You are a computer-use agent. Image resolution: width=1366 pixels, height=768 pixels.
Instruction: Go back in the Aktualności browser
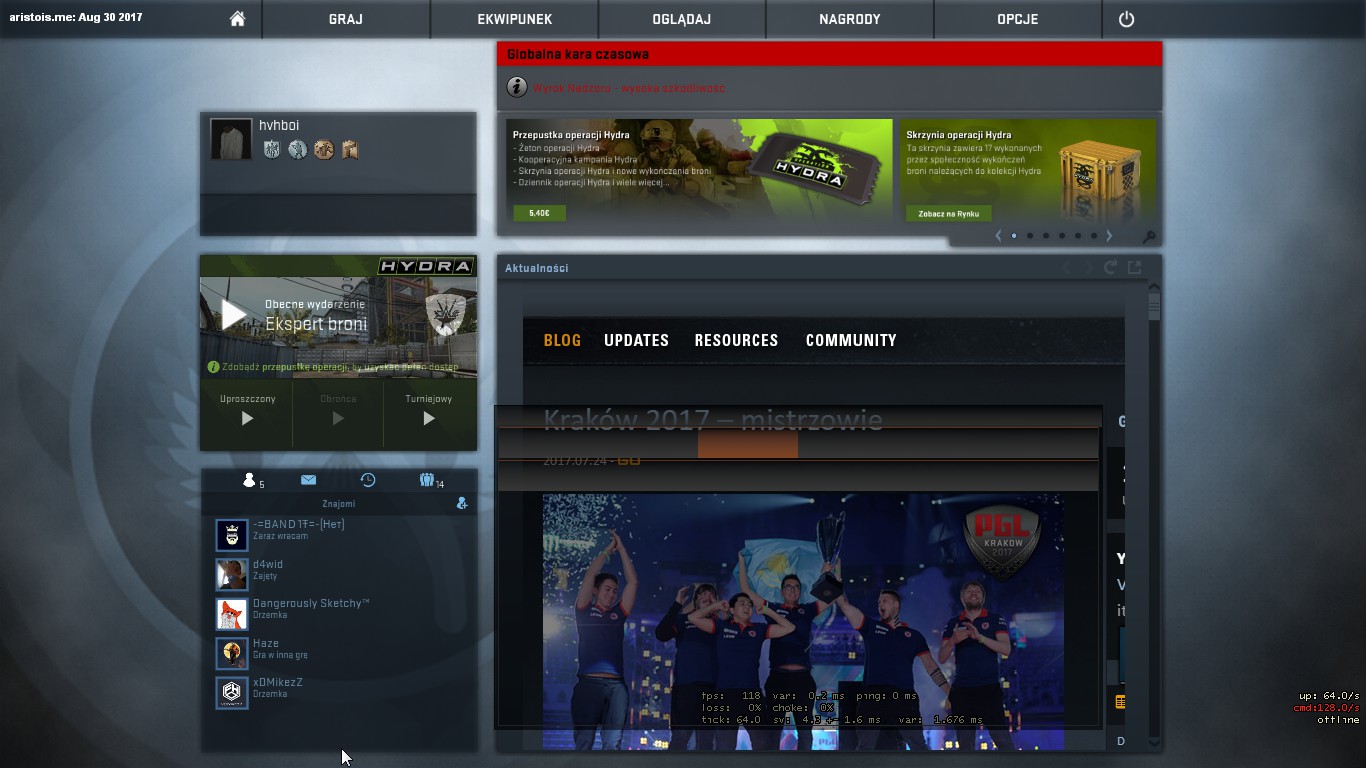pos(1066,267)
